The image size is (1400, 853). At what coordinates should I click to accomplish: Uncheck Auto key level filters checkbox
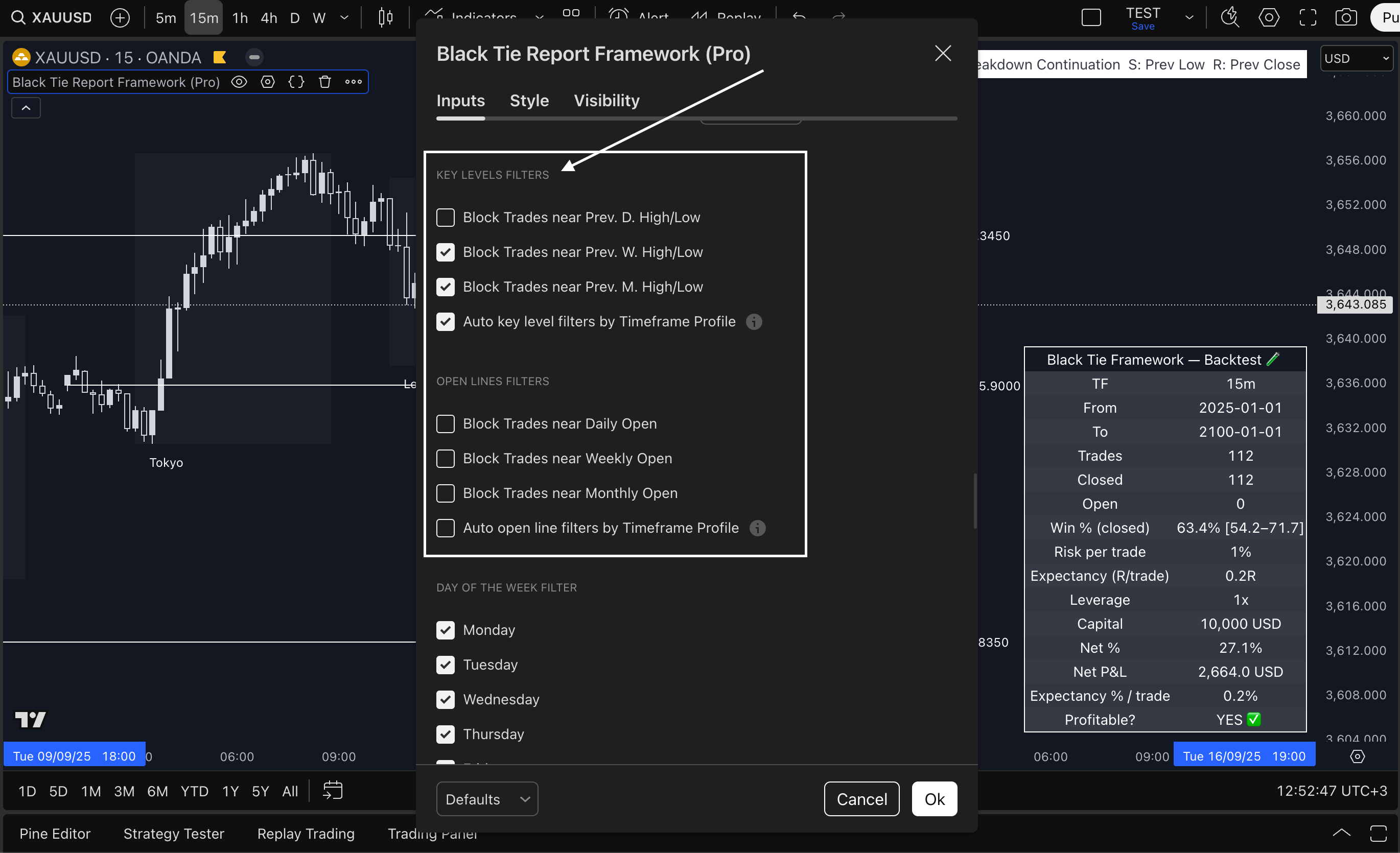[445, 321]
